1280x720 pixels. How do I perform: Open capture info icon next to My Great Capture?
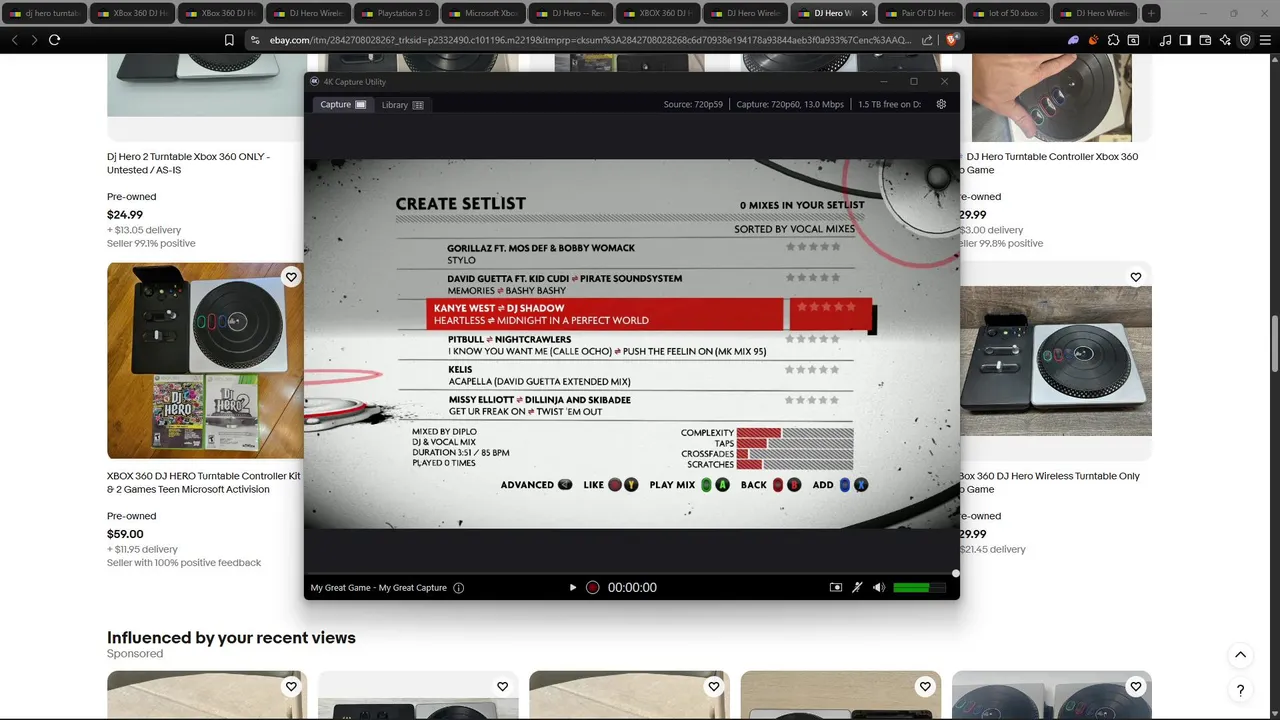(x=459, y=588)
